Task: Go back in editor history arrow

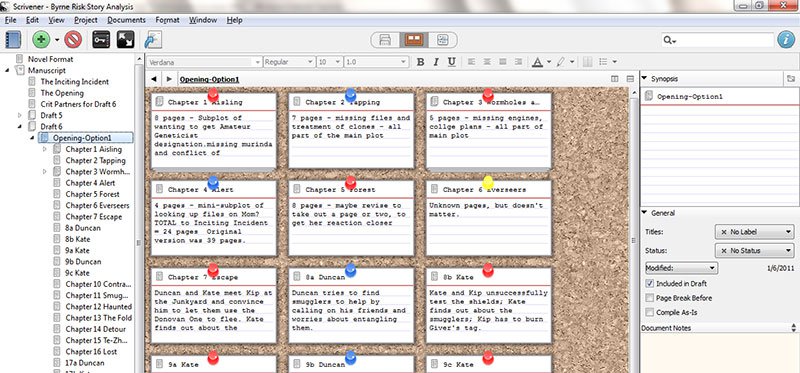Action: pos(153,79)
